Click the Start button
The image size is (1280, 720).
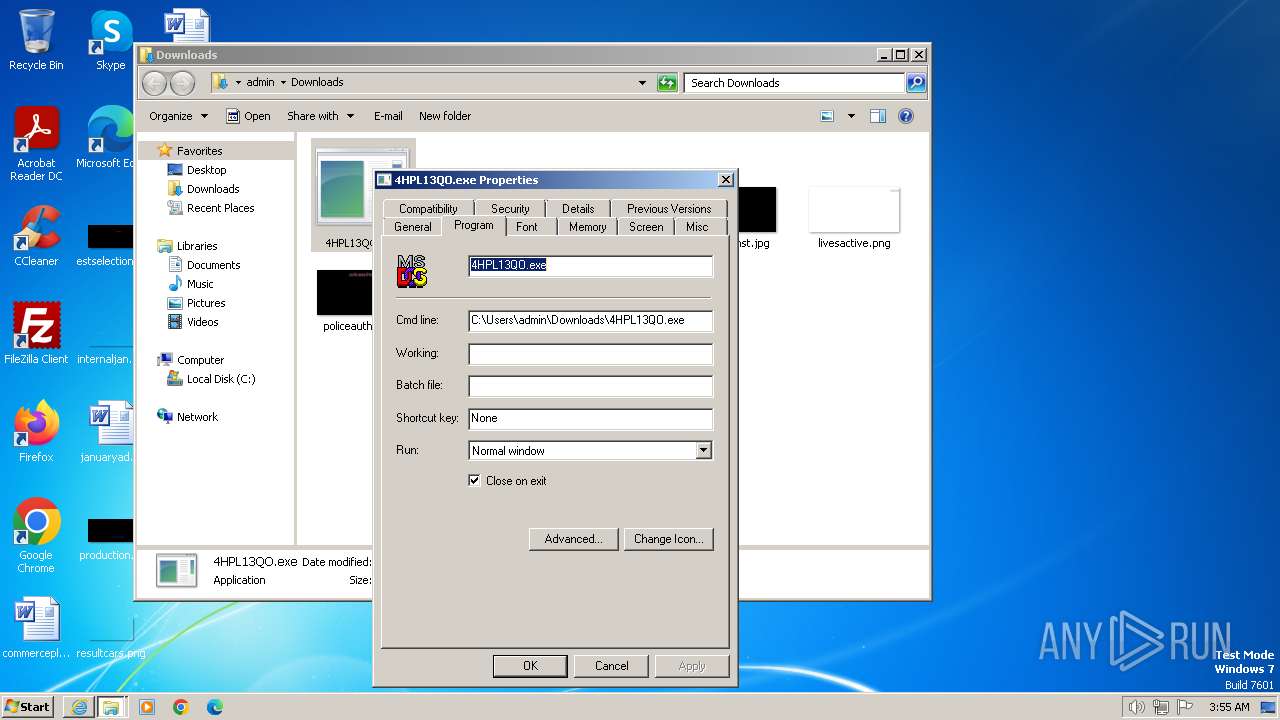[28, 706]
